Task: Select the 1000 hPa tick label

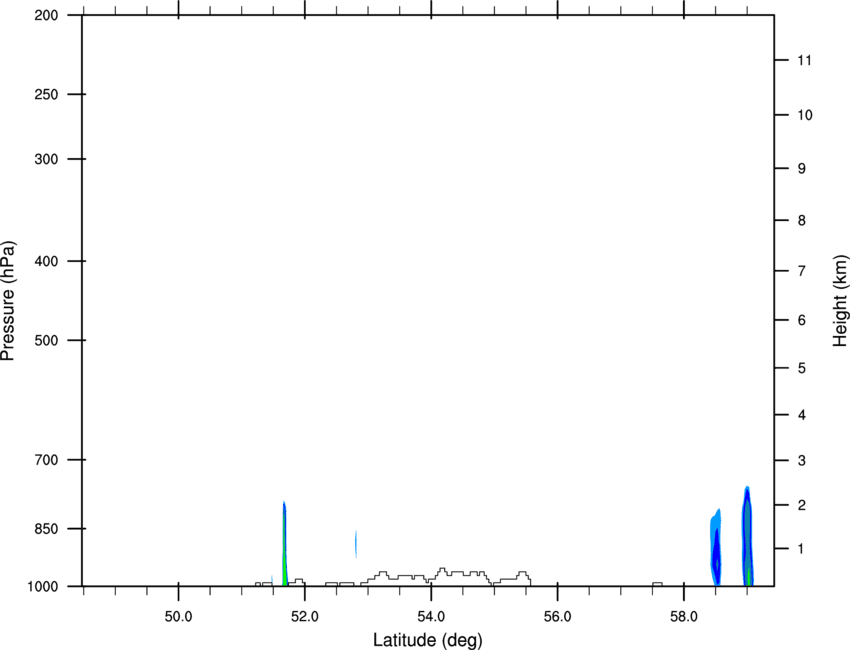Action: [x=43, y=586]
